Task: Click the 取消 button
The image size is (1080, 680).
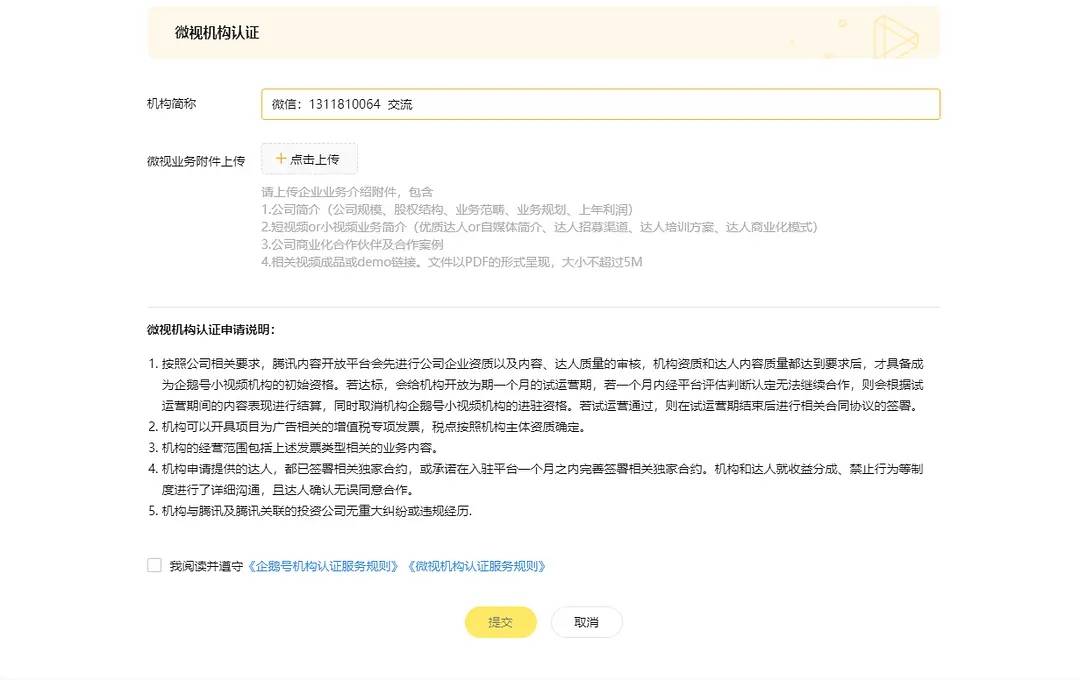Action: click(x=586, y=622)
